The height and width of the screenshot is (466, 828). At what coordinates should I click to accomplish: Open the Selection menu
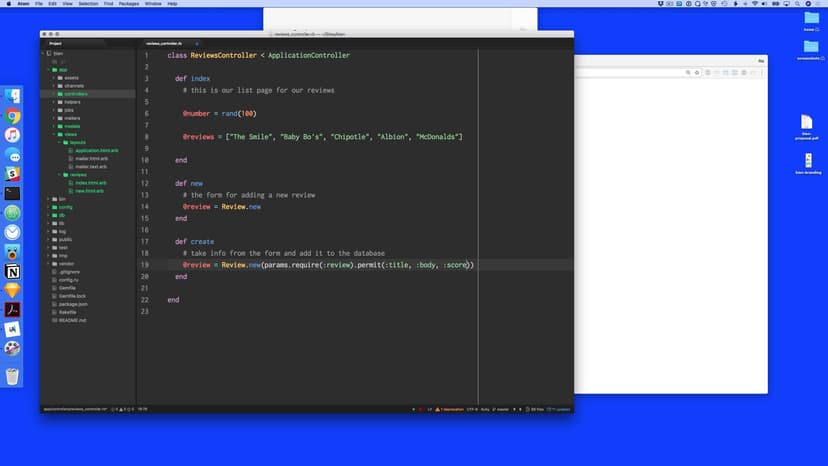click(88, 4)
